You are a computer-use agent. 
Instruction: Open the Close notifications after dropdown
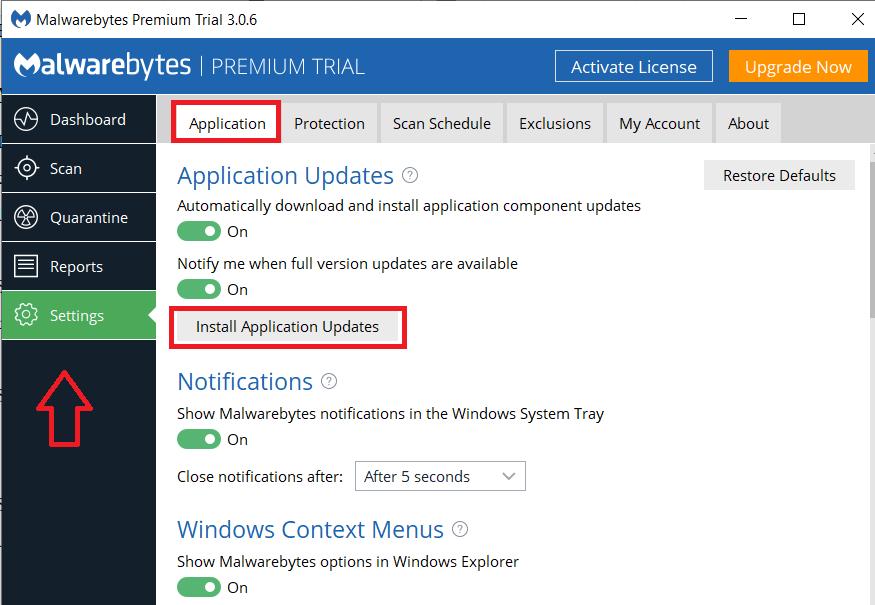pos(440,476)
